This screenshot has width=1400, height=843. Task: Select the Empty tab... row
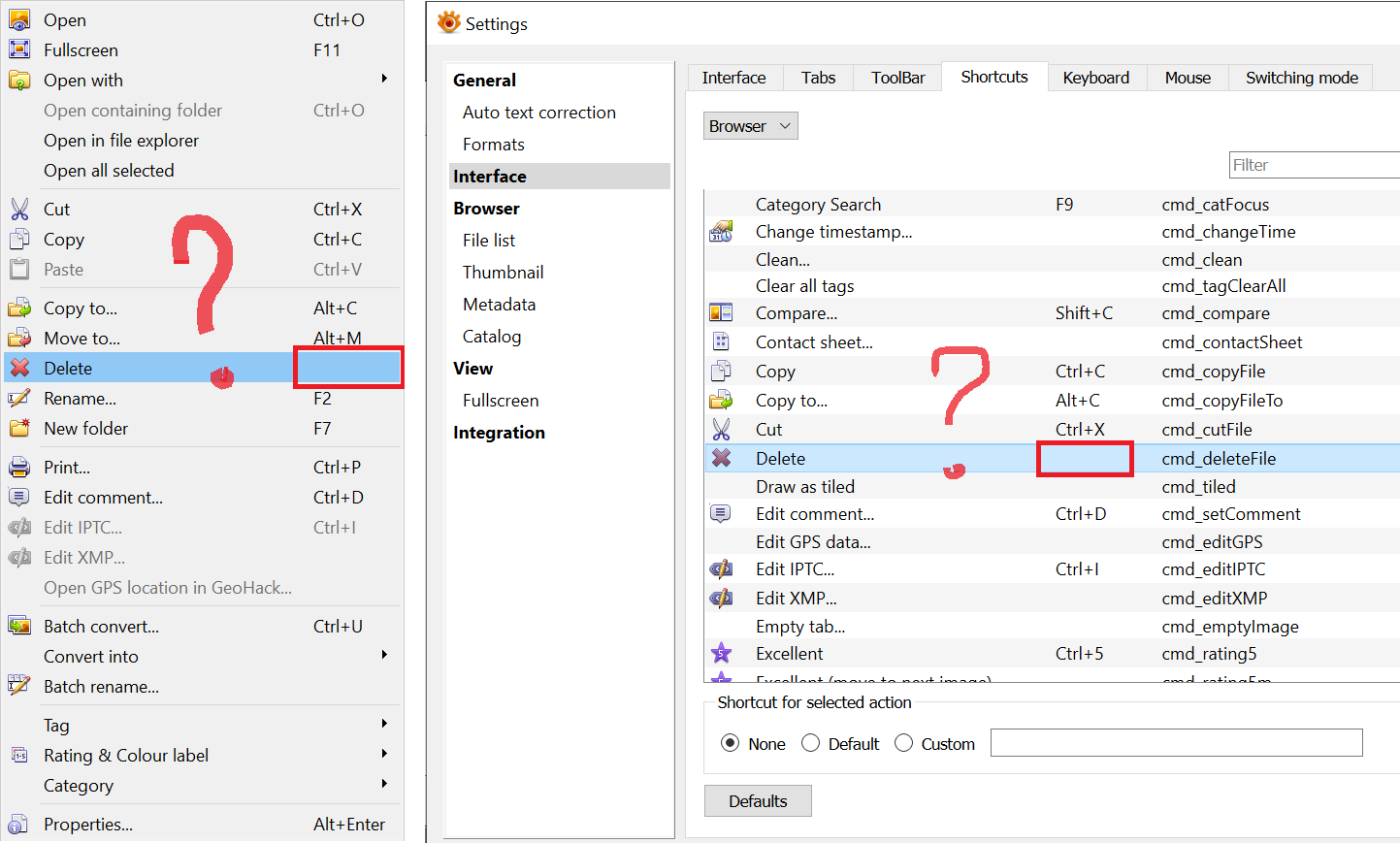click(x=1053, y=627)
